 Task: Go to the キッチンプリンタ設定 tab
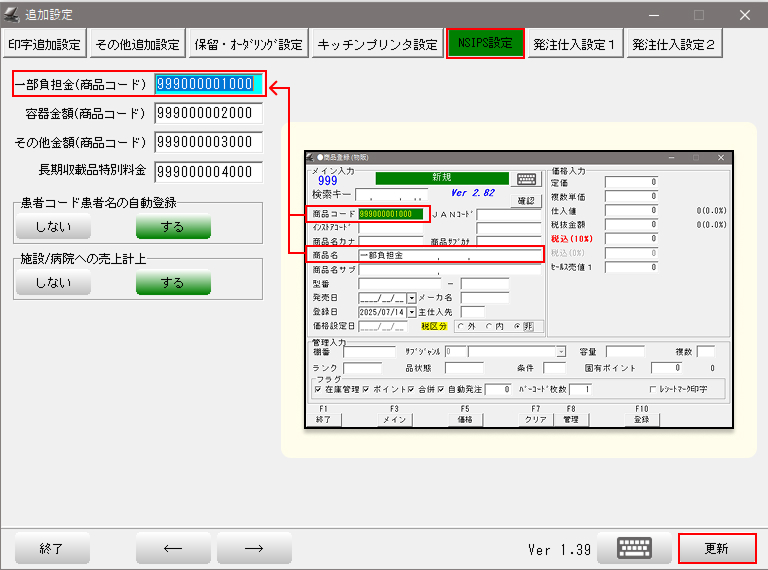(377, 44)
